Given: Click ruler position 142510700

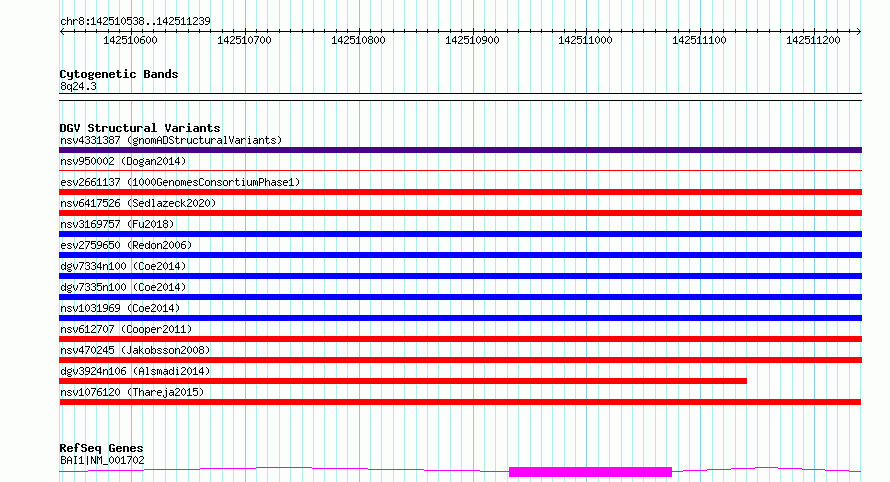Looking at the screenshot, I should [x=245, y=40].
